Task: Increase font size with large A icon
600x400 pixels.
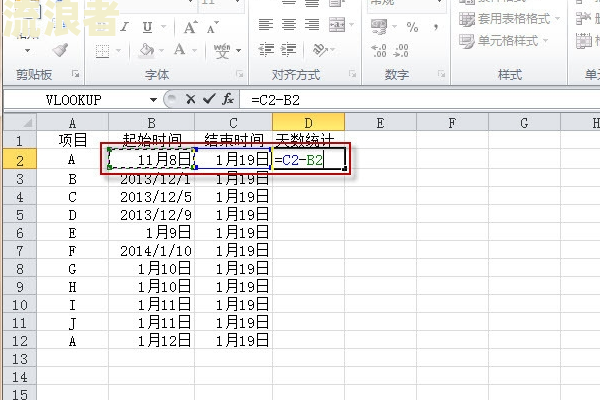Action: [x=190, y=27]
